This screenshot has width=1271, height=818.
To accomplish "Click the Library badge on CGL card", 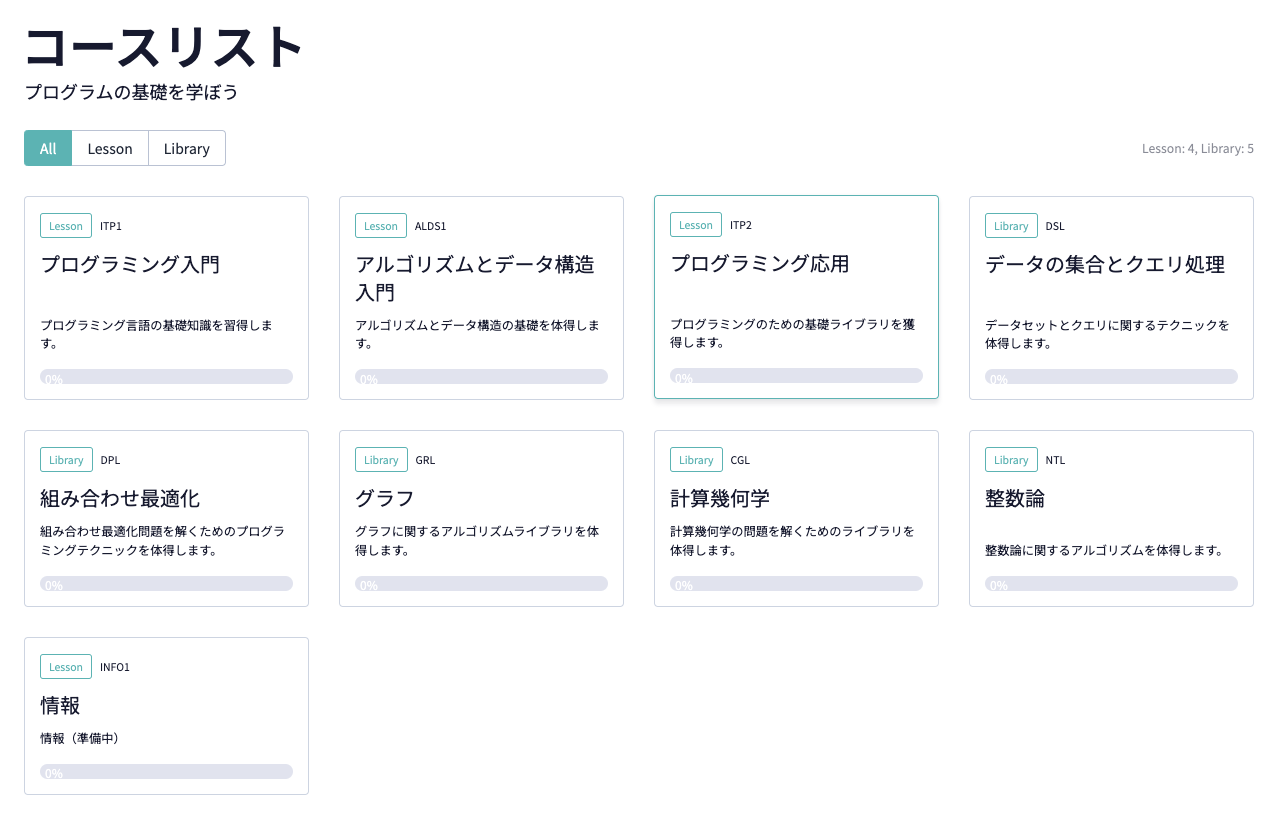I will pyautogui.click(x=696, y=460).
